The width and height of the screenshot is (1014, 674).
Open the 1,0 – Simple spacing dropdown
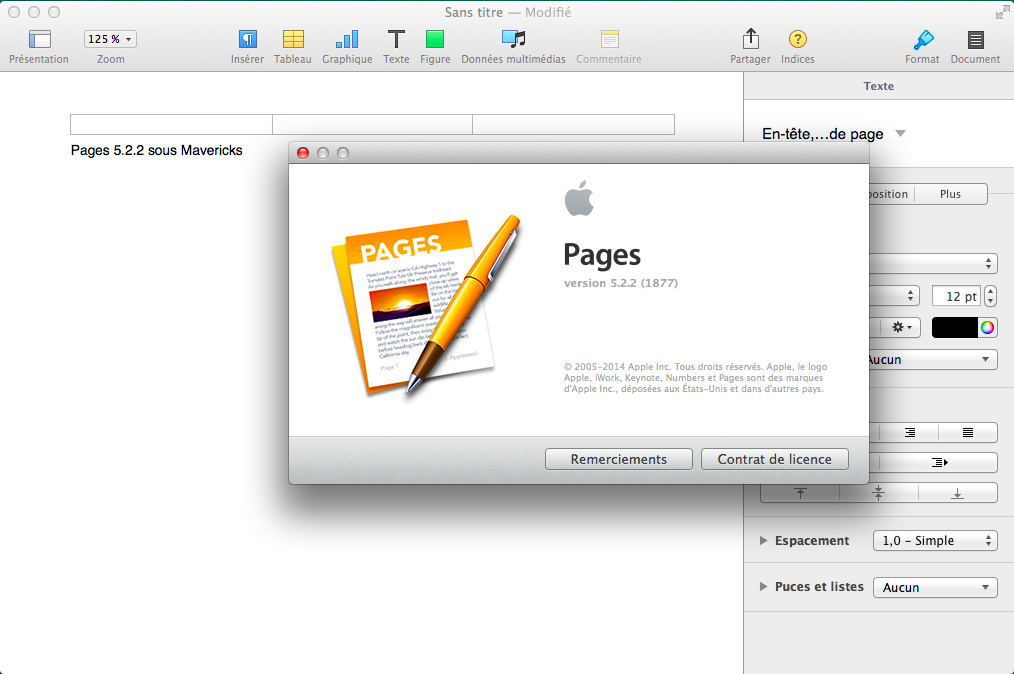935,540
